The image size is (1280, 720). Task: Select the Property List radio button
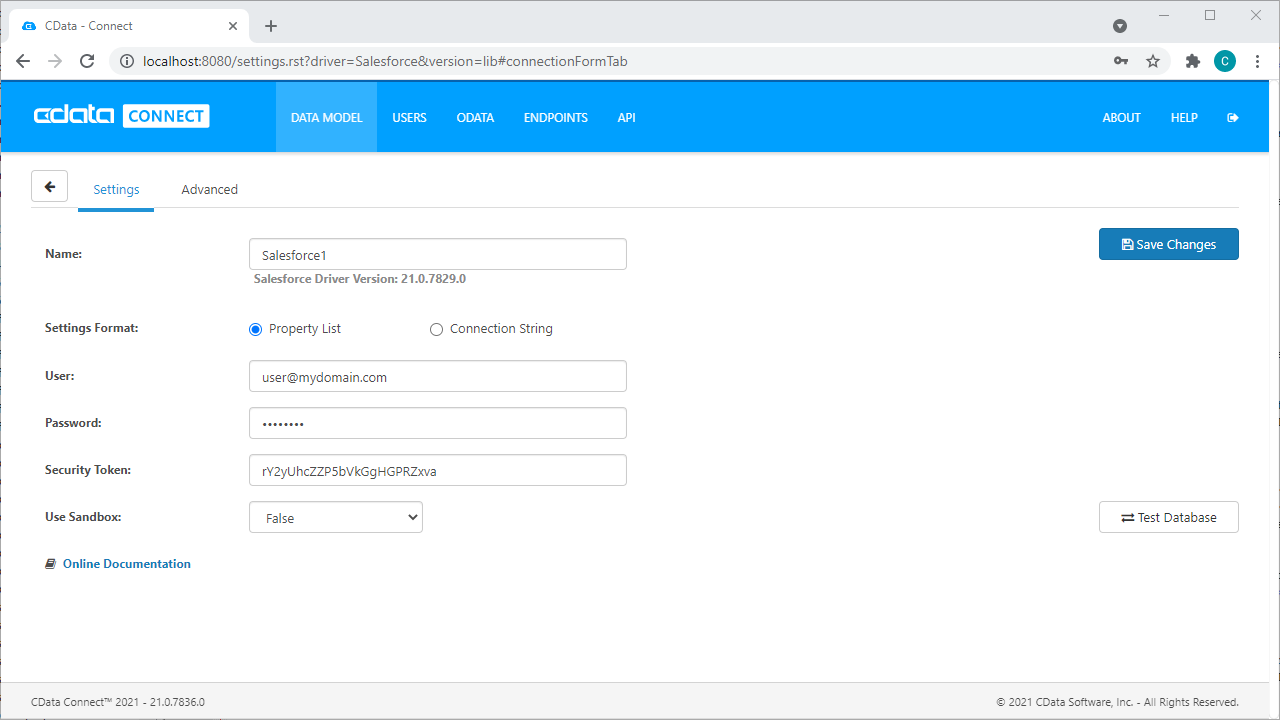tap(256, 329)
